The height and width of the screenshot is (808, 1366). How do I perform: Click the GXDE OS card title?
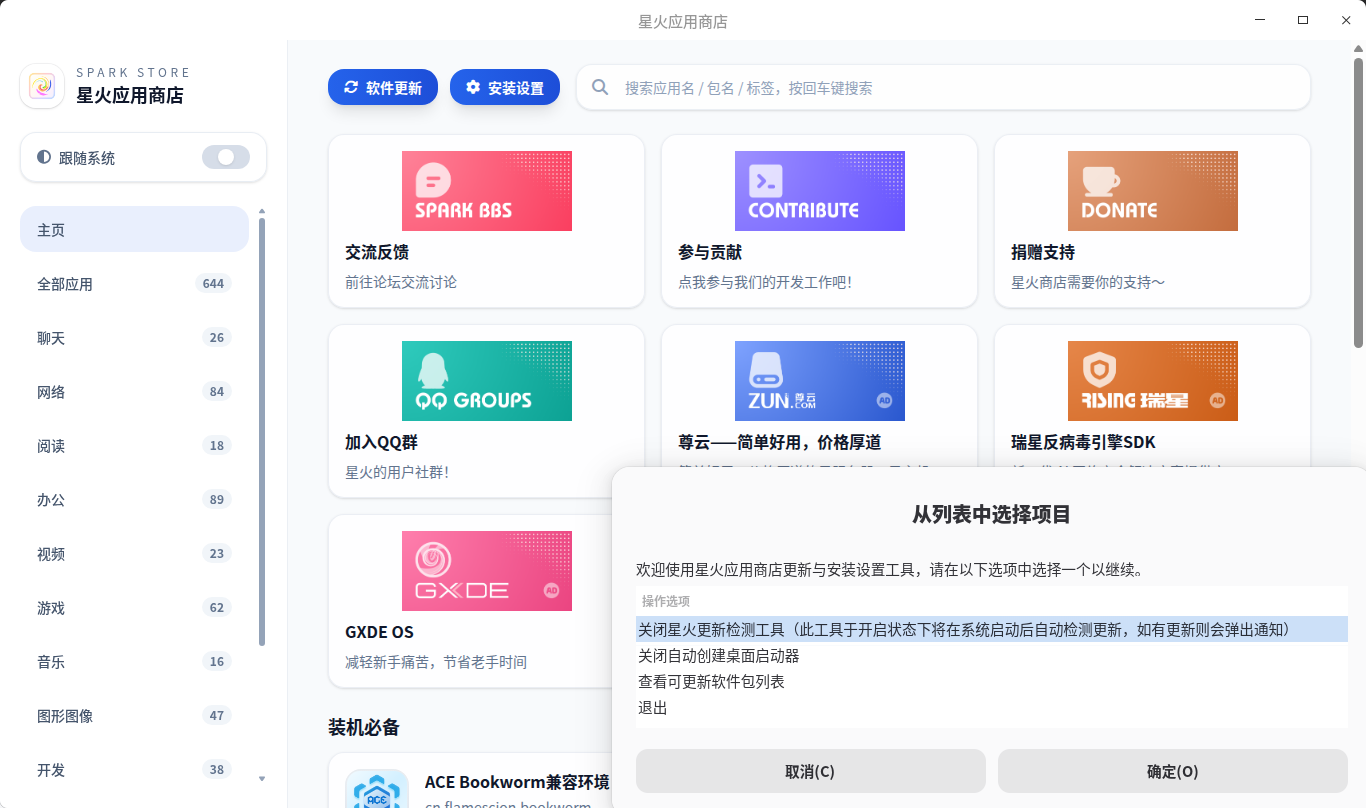point(379,632)
